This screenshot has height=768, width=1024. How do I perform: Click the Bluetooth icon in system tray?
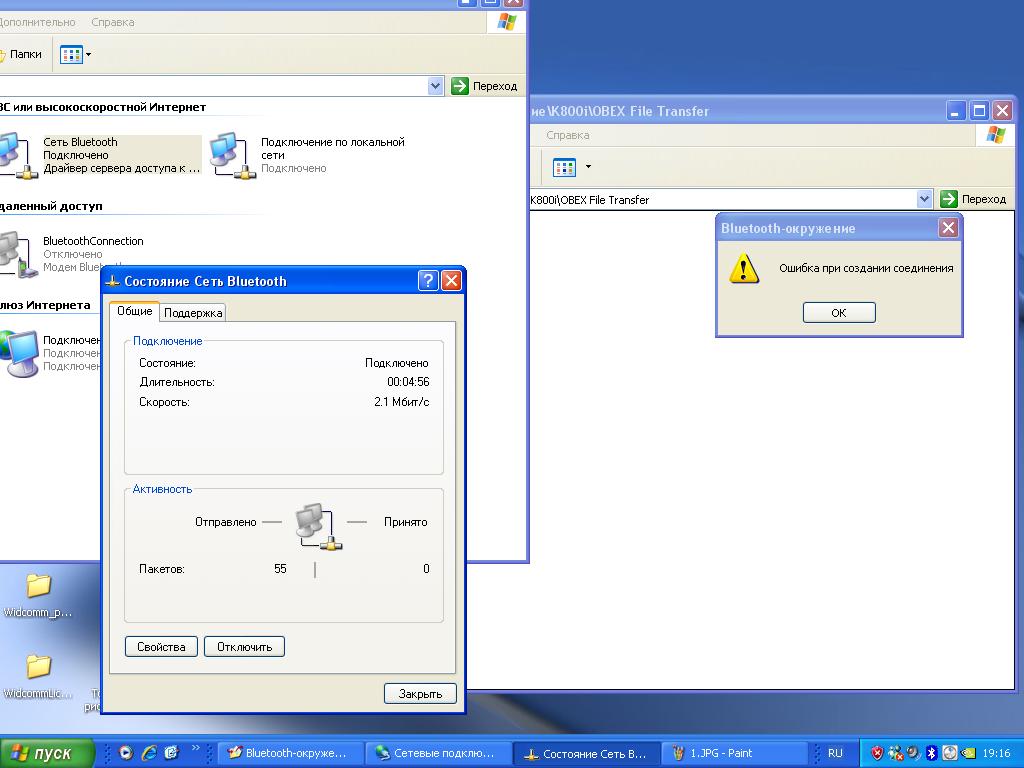pyautogui.click(x=931, y=753)
